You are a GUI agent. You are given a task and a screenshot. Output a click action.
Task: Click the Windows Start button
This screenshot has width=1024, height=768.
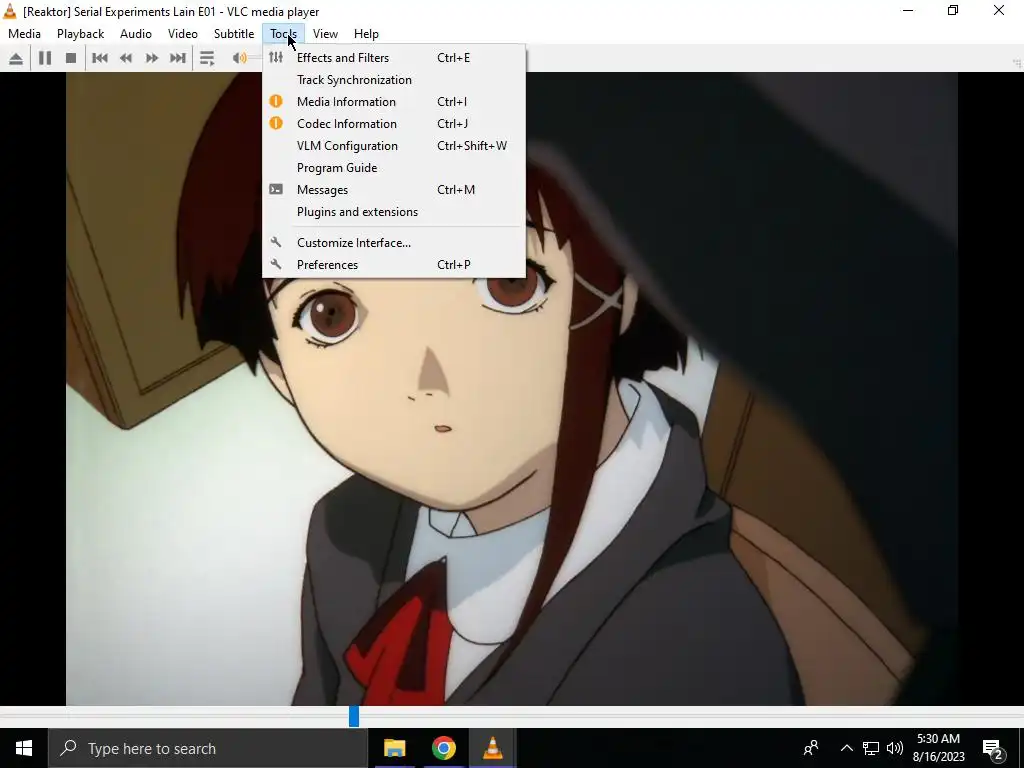[x=24, y=748]
